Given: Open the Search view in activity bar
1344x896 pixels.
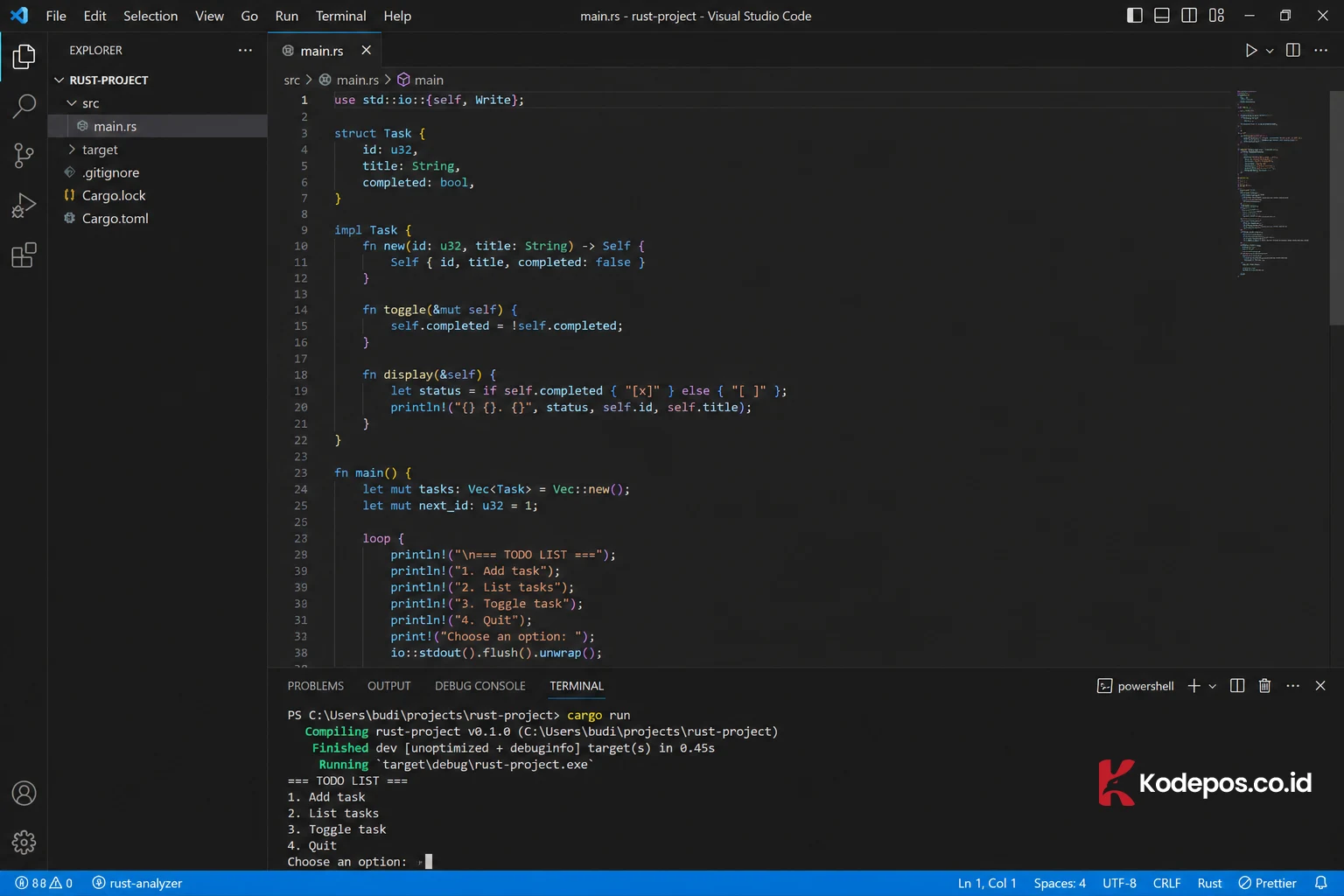Looking at the screenshot, I should [x=24, y=107].
